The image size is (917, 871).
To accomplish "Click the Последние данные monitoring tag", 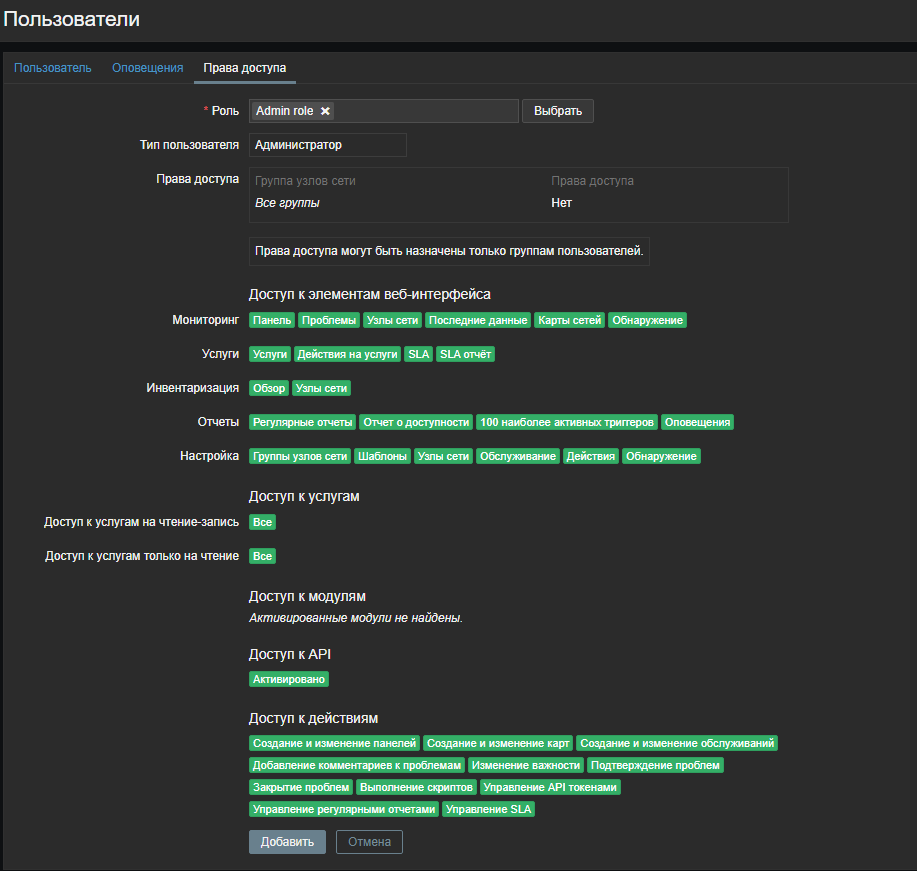I will [x=478, y=320].
